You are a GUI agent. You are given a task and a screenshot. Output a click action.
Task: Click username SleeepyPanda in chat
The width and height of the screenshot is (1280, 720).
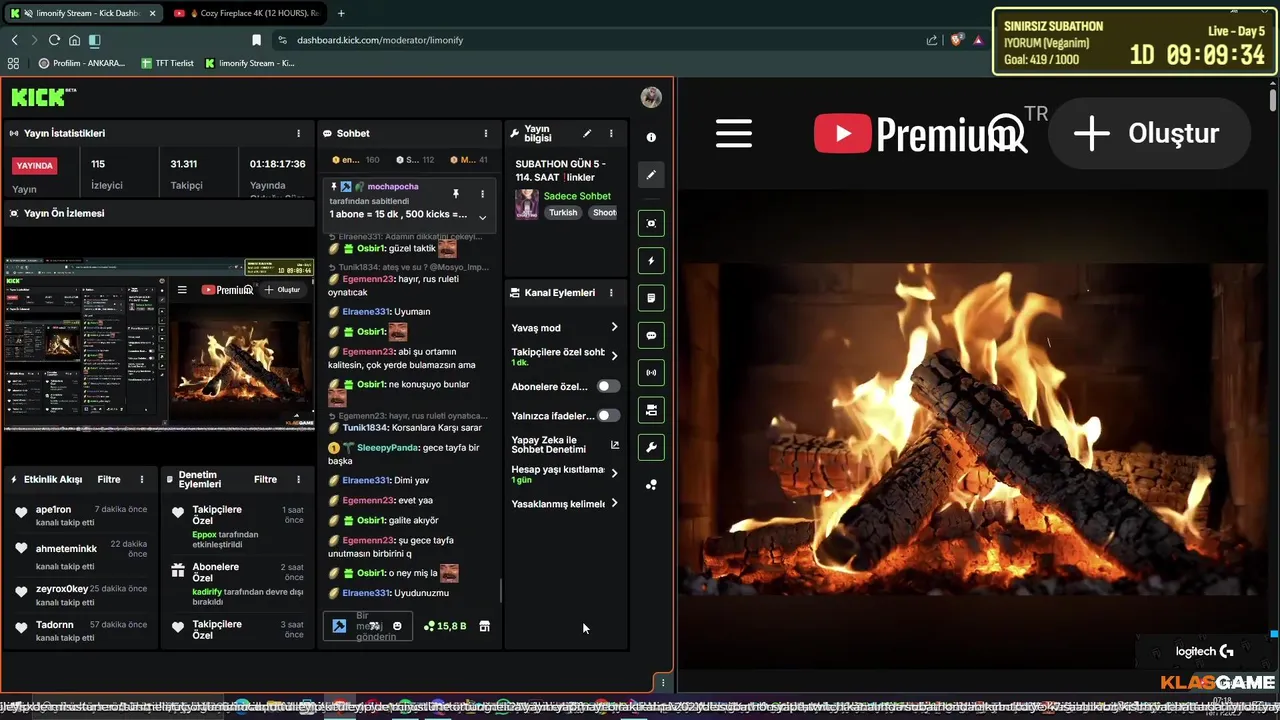coord(388,448)
